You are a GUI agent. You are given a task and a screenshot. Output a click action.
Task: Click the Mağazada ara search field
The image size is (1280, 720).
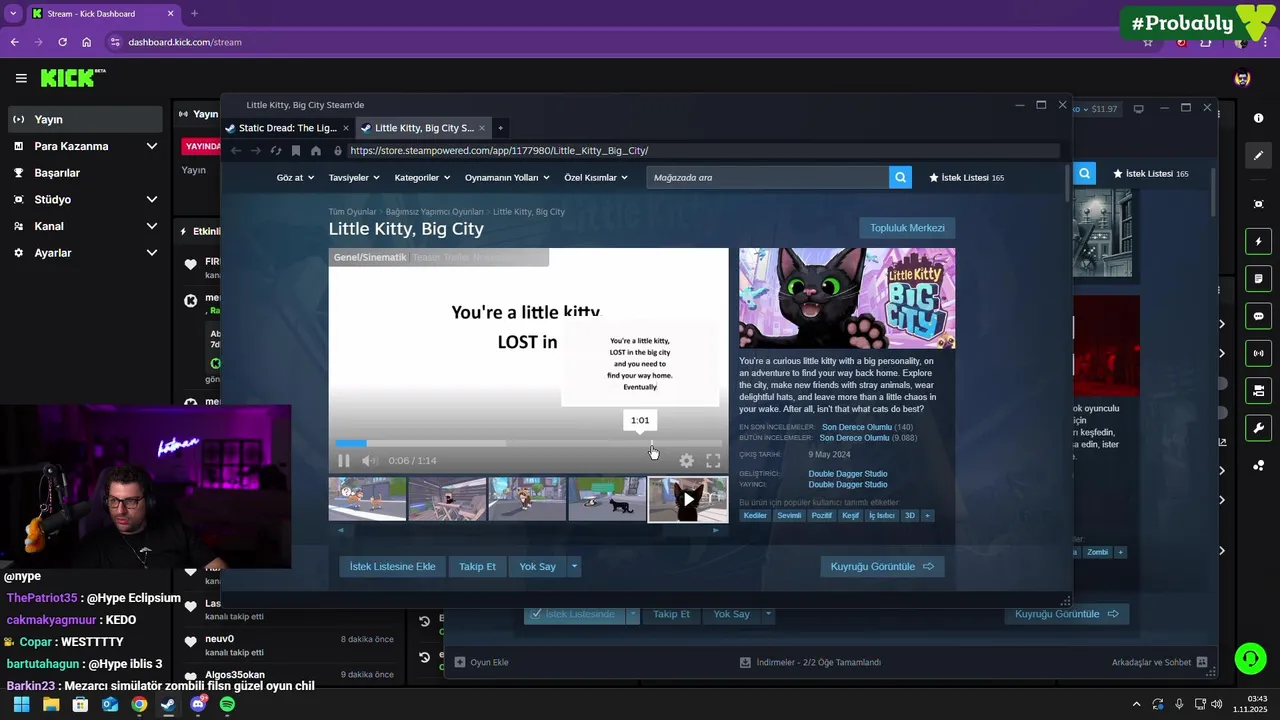767,177
